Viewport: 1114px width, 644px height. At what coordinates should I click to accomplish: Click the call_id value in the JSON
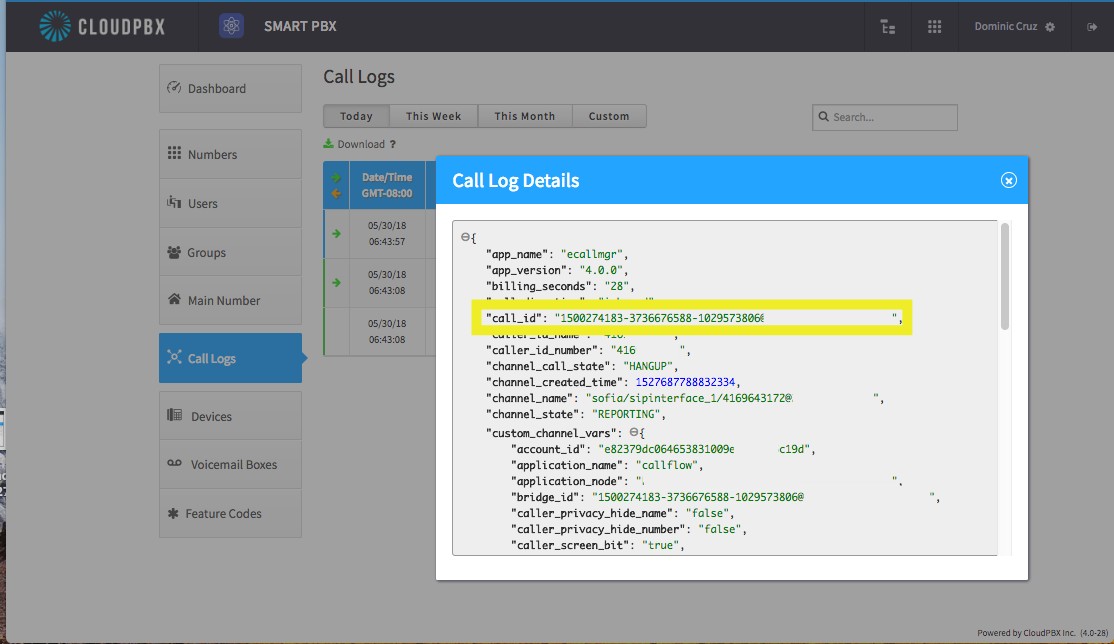(x=728, y=318)
